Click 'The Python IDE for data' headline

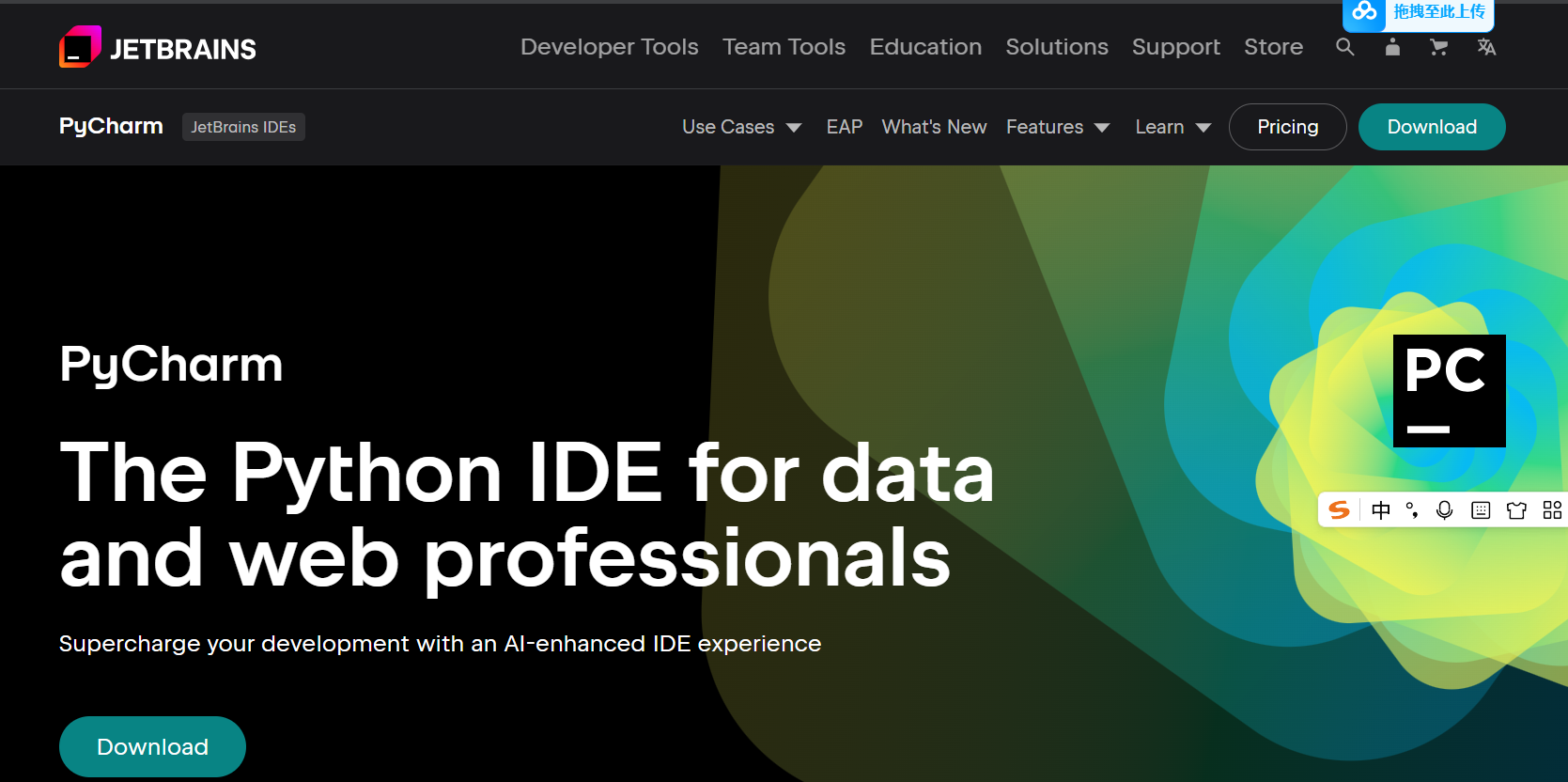pos(527,473)
